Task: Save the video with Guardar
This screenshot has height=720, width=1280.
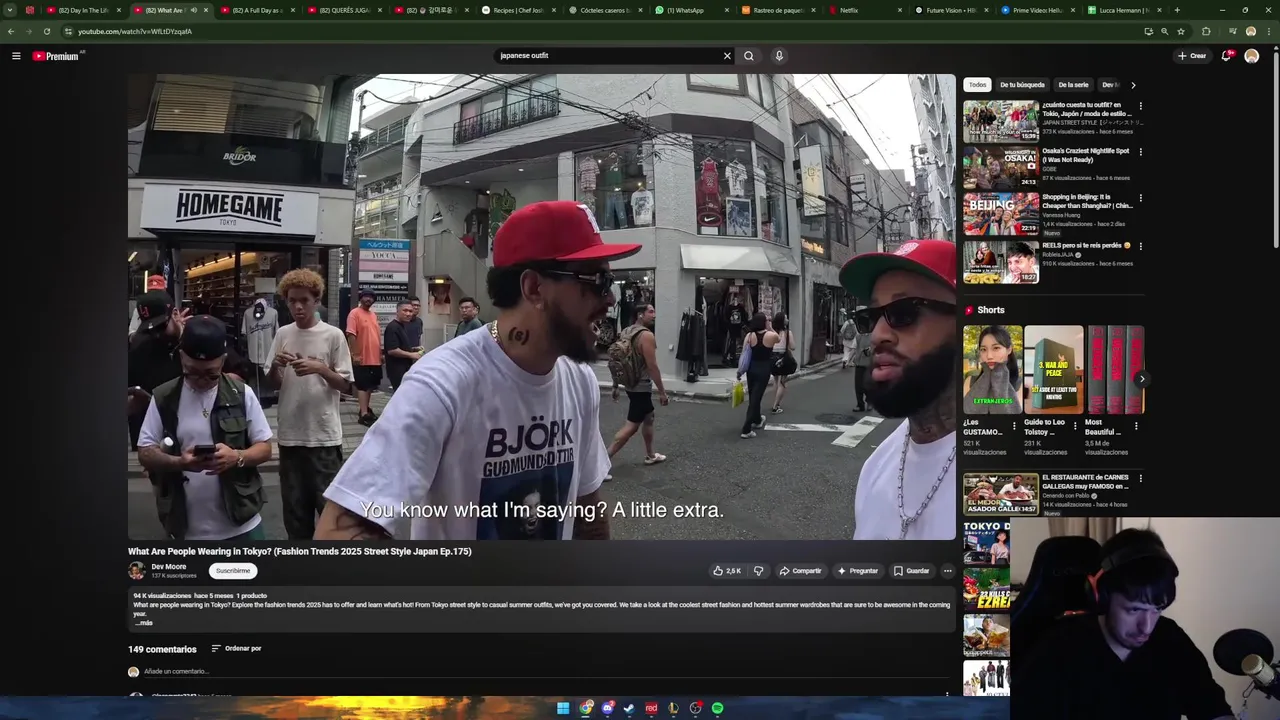Action: point(911,571)
